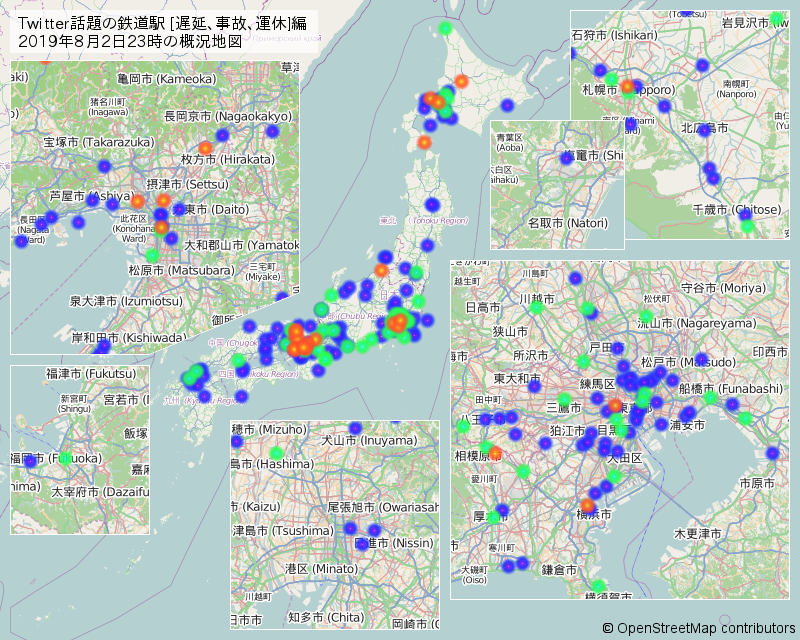This screenshot has width=800, height=640.
Task: Click the title text 'Twitter話題の鉄道駅'
Action: click(x=93, y=23)
